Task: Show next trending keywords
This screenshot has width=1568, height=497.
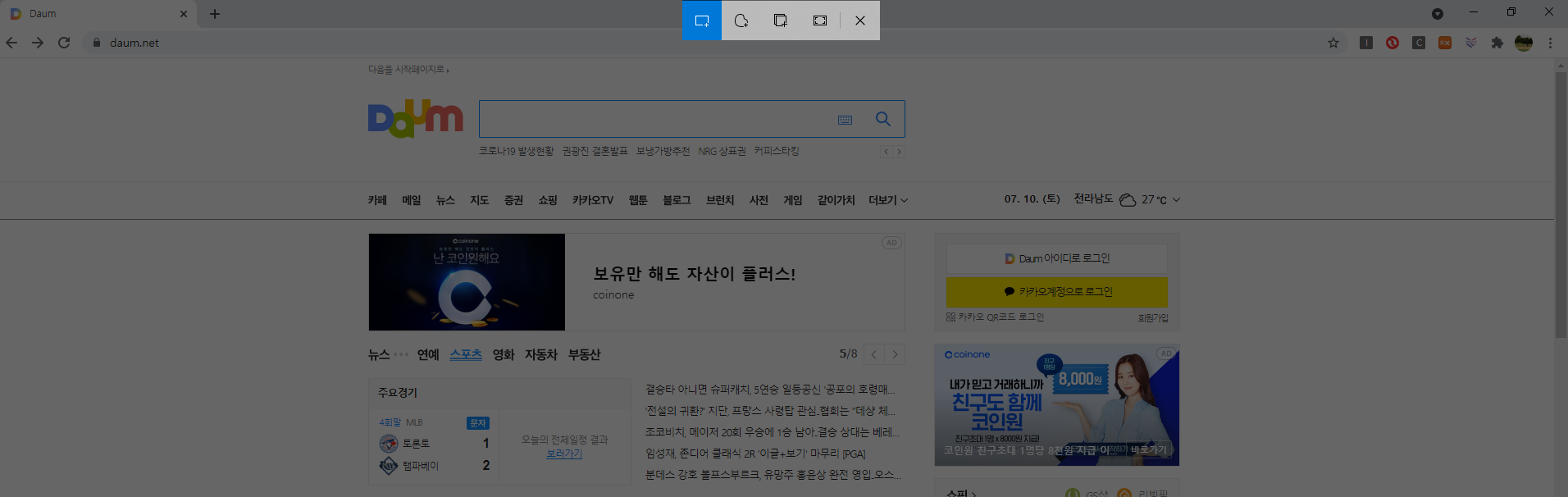Action: 899,152
